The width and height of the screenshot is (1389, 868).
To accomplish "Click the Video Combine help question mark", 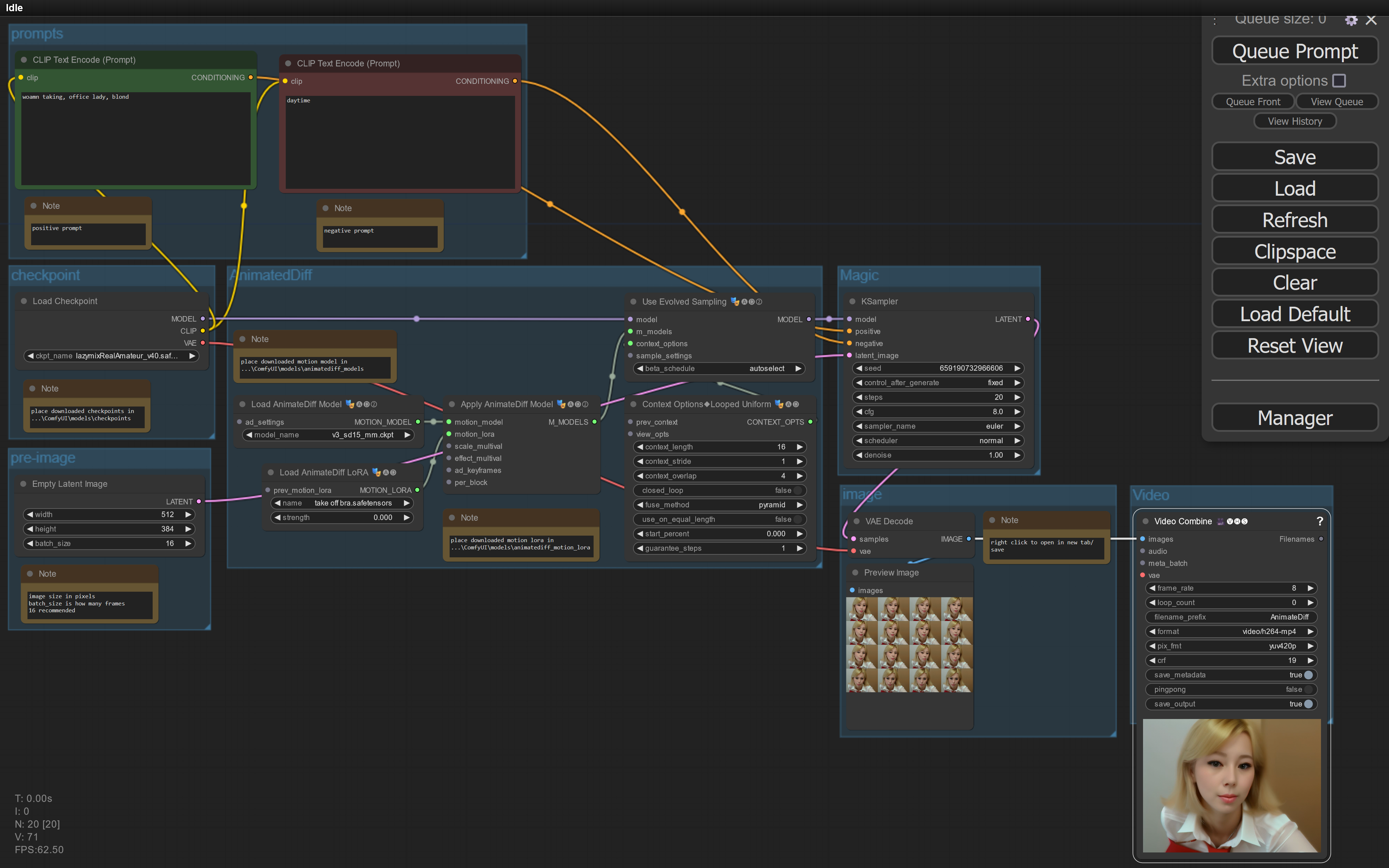I will tap(1320, 521).
